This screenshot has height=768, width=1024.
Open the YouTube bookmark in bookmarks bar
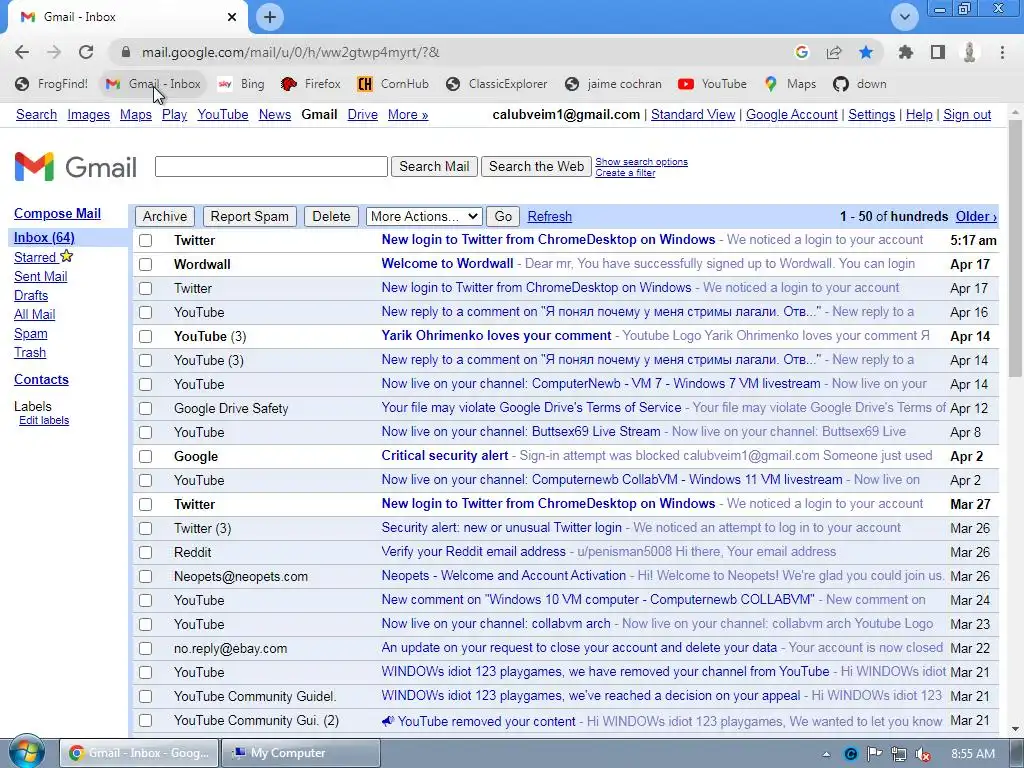[x=712, y=84]
